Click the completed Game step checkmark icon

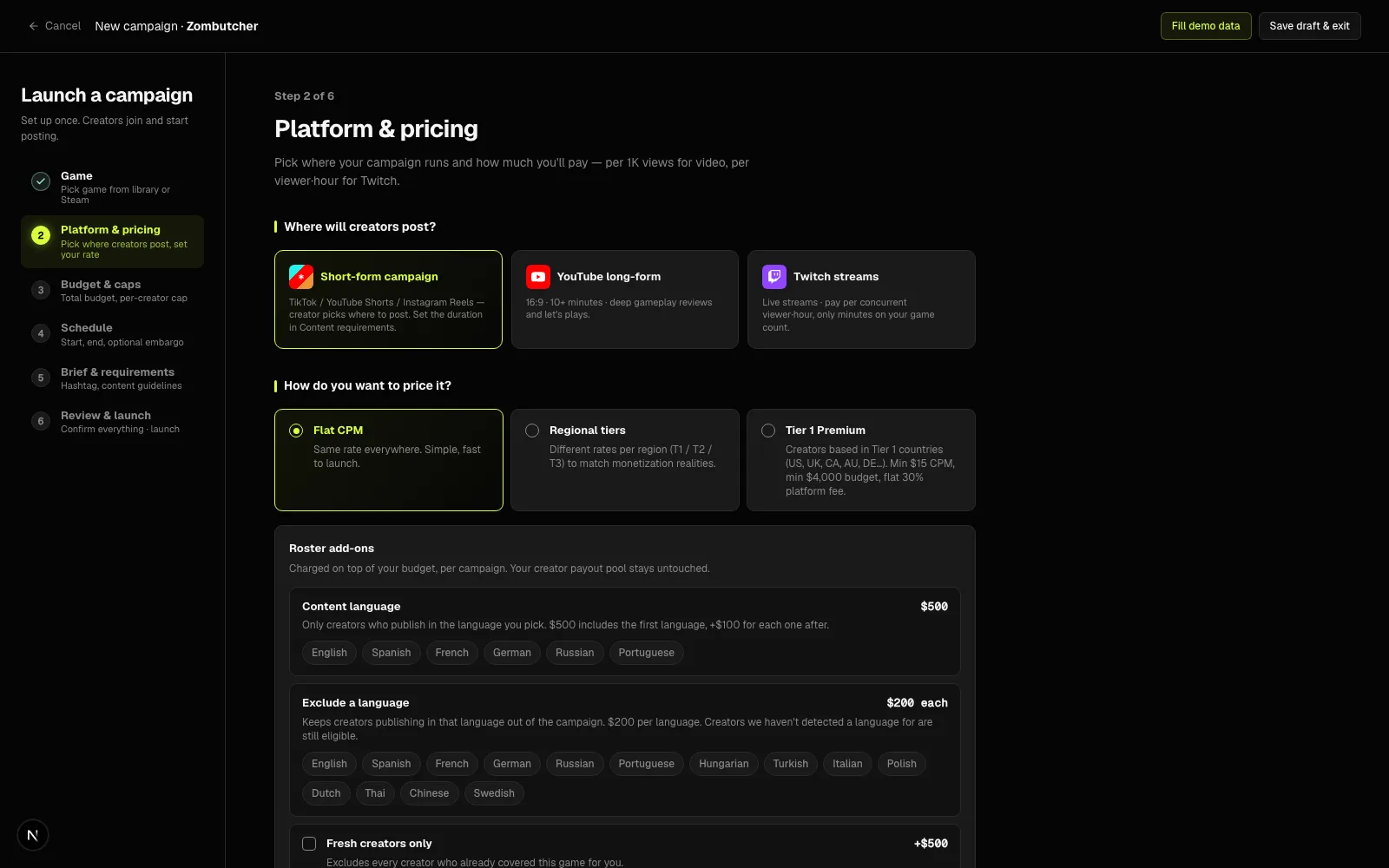[x=41, y=181]
